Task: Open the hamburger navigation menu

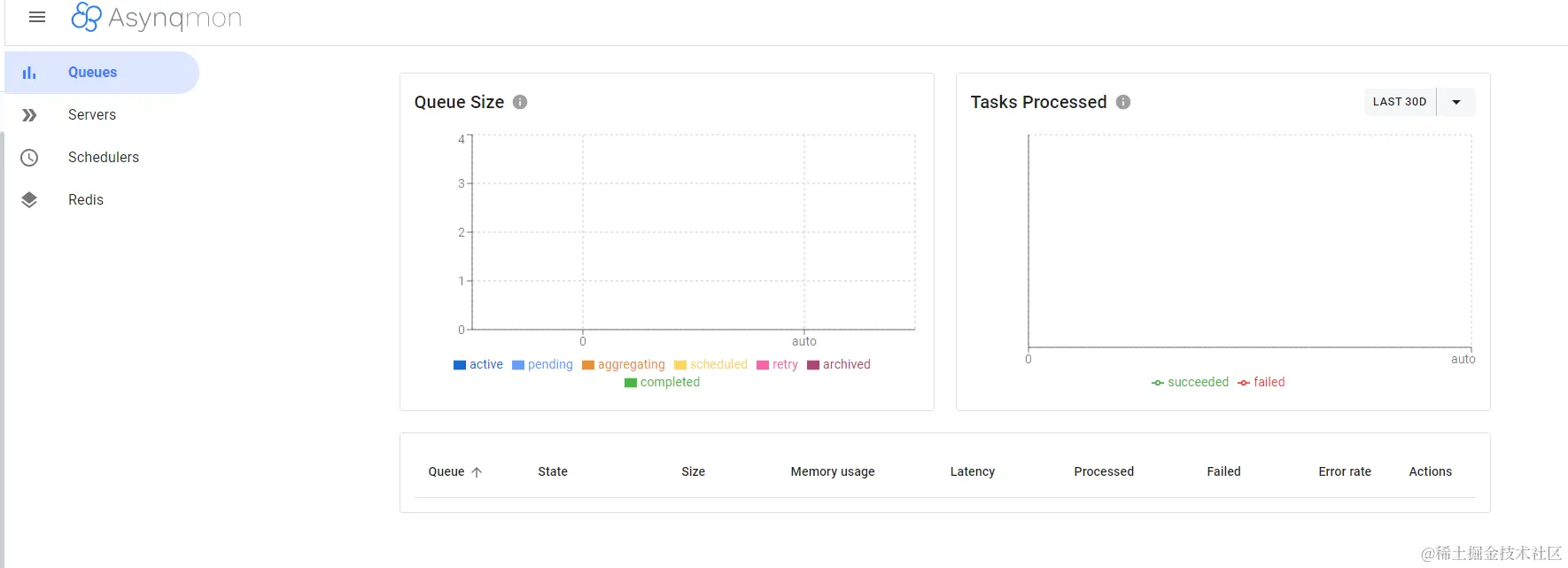Action: [x=37, y=18]
